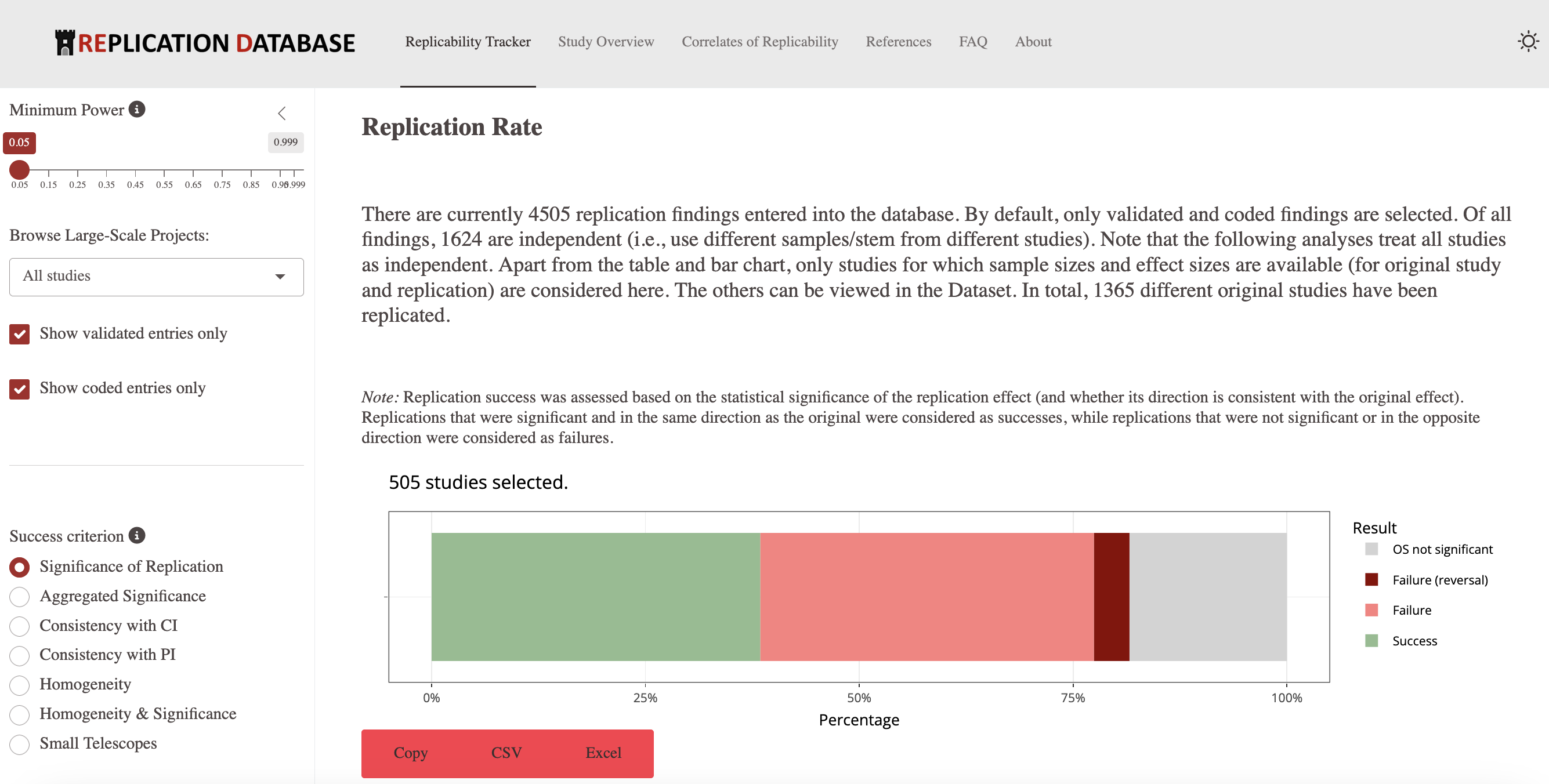Open the Study Overview tab

click(x=606, y=42)
